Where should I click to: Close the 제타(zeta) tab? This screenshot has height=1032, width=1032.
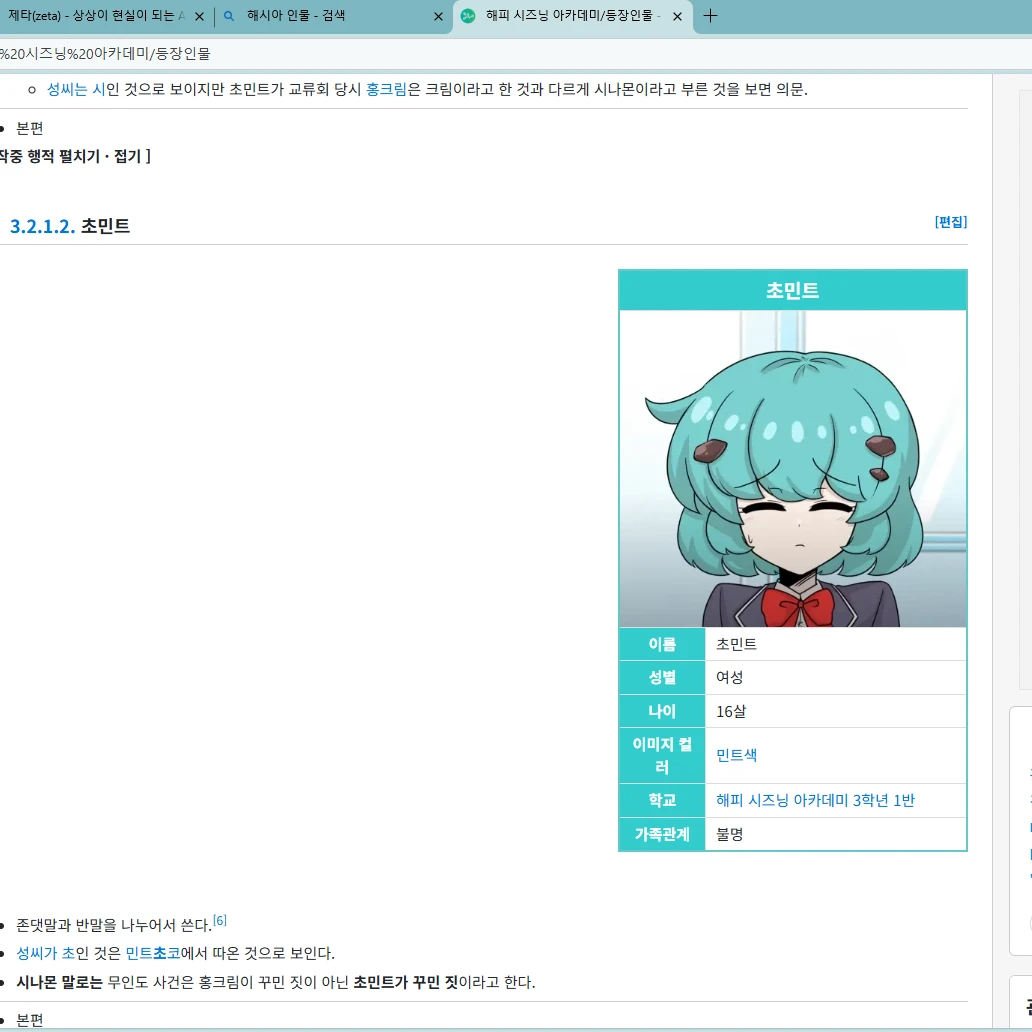pos(200,17)
